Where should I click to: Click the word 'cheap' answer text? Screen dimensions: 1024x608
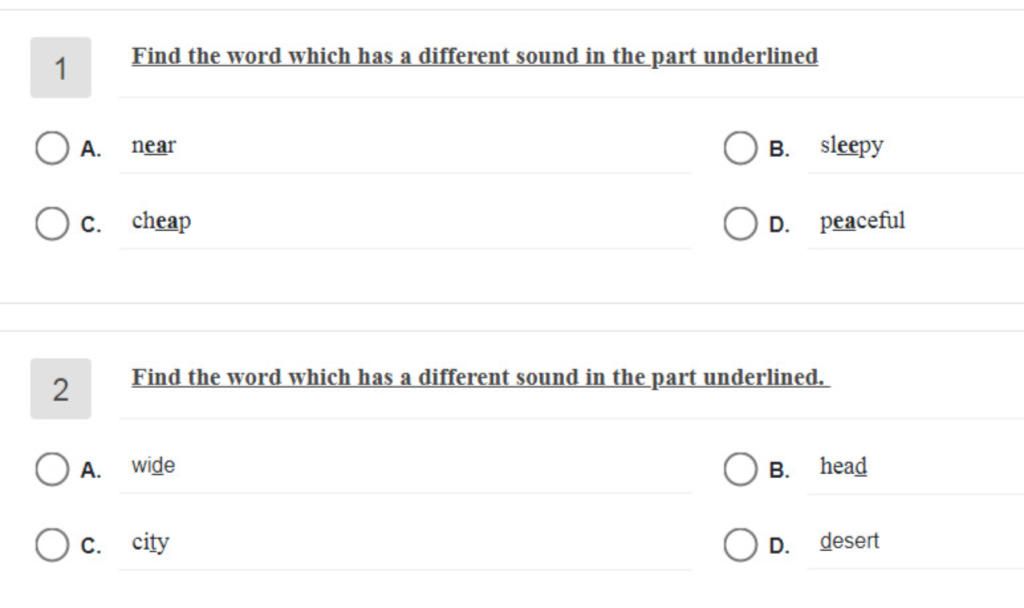pos(161,221)
